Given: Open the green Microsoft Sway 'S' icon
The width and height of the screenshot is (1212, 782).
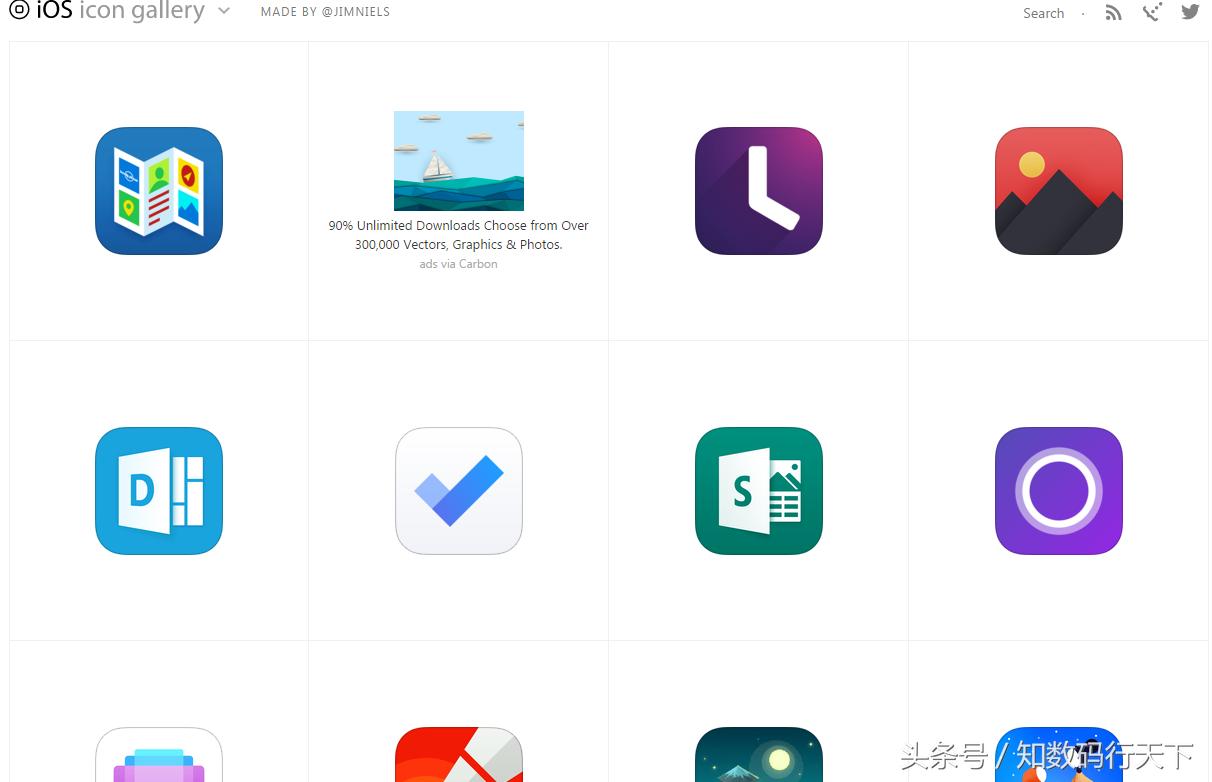Looking at the screenshot, I should pyautogui.click(x=759, y=491).
